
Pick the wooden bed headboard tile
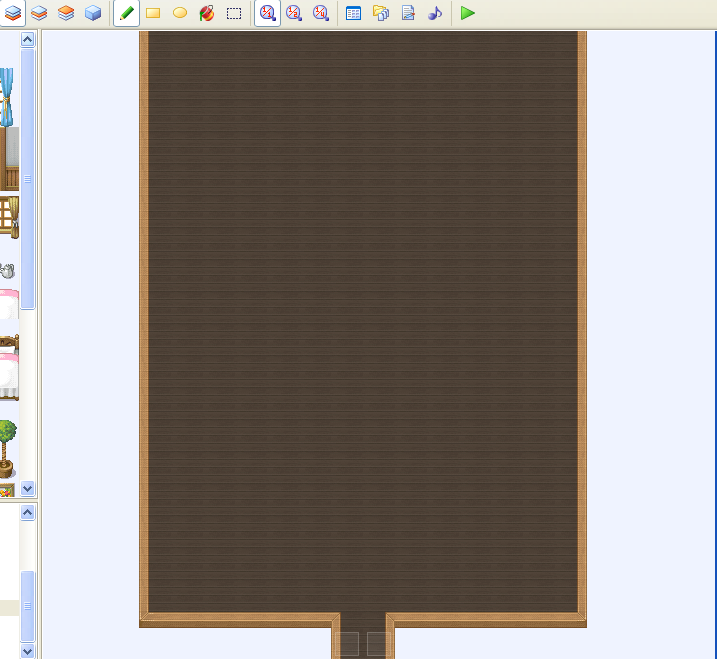pos(9,343)
